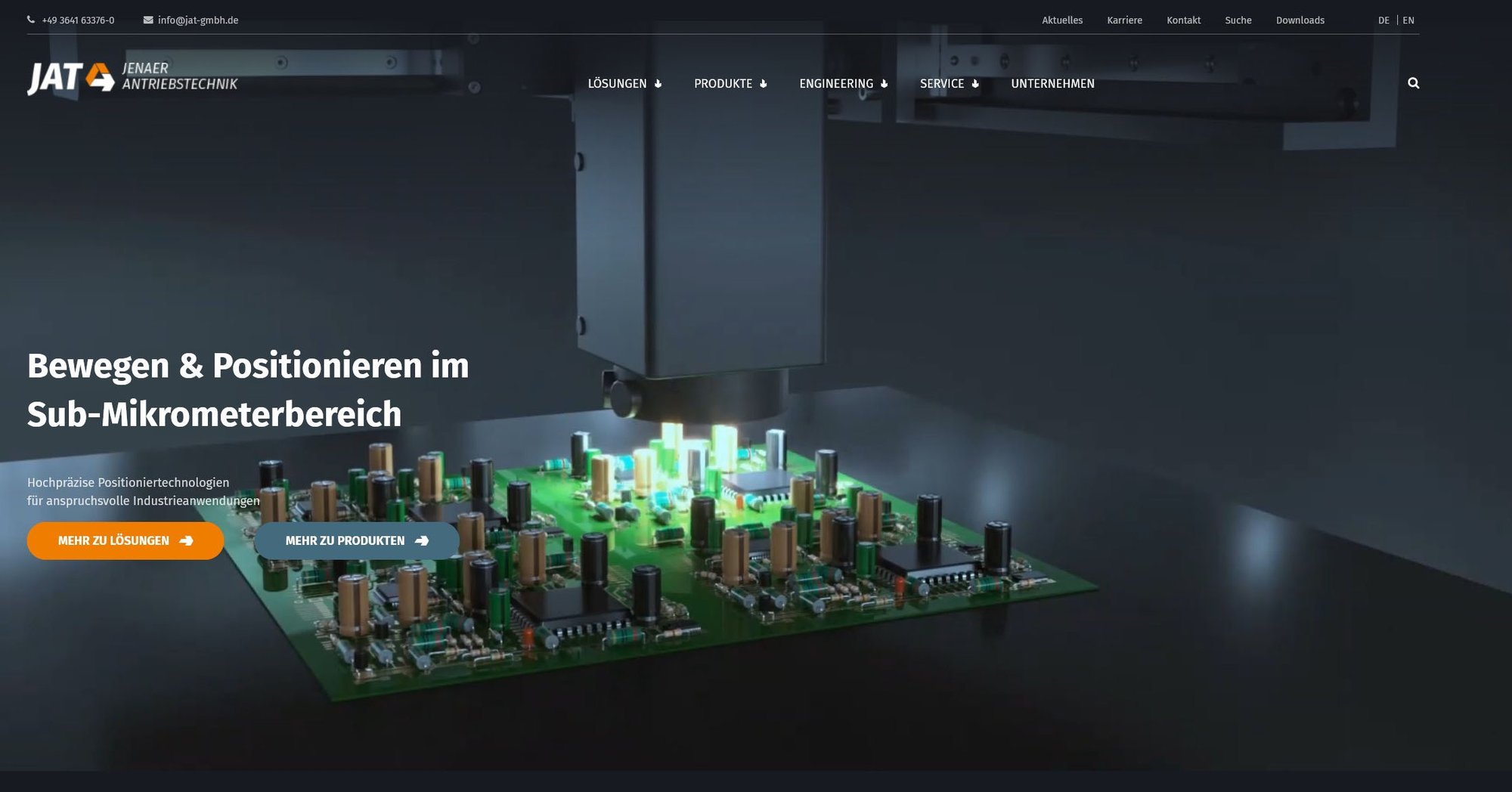Screen dimensions: 1512x792
Task: Select the DE language option
Action: [1383, 20]
